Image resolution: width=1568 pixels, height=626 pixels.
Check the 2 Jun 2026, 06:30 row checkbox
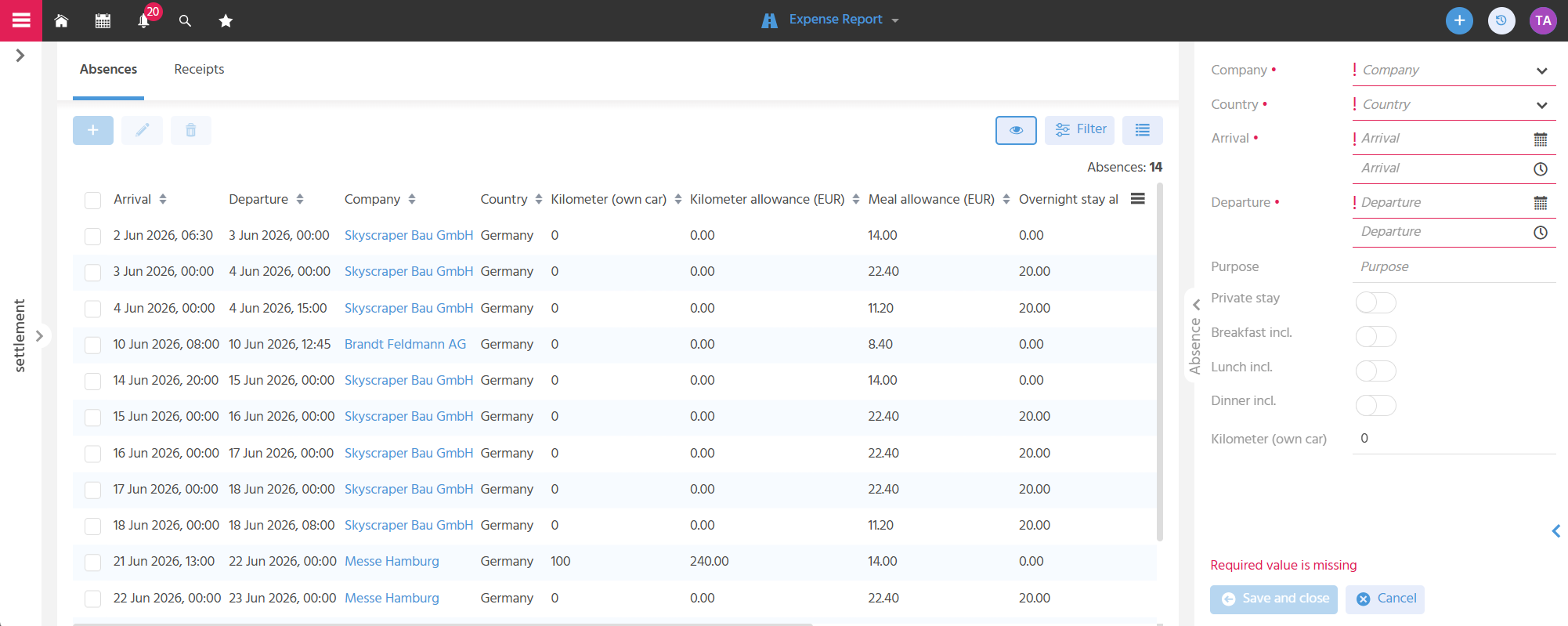click(92, 236)
